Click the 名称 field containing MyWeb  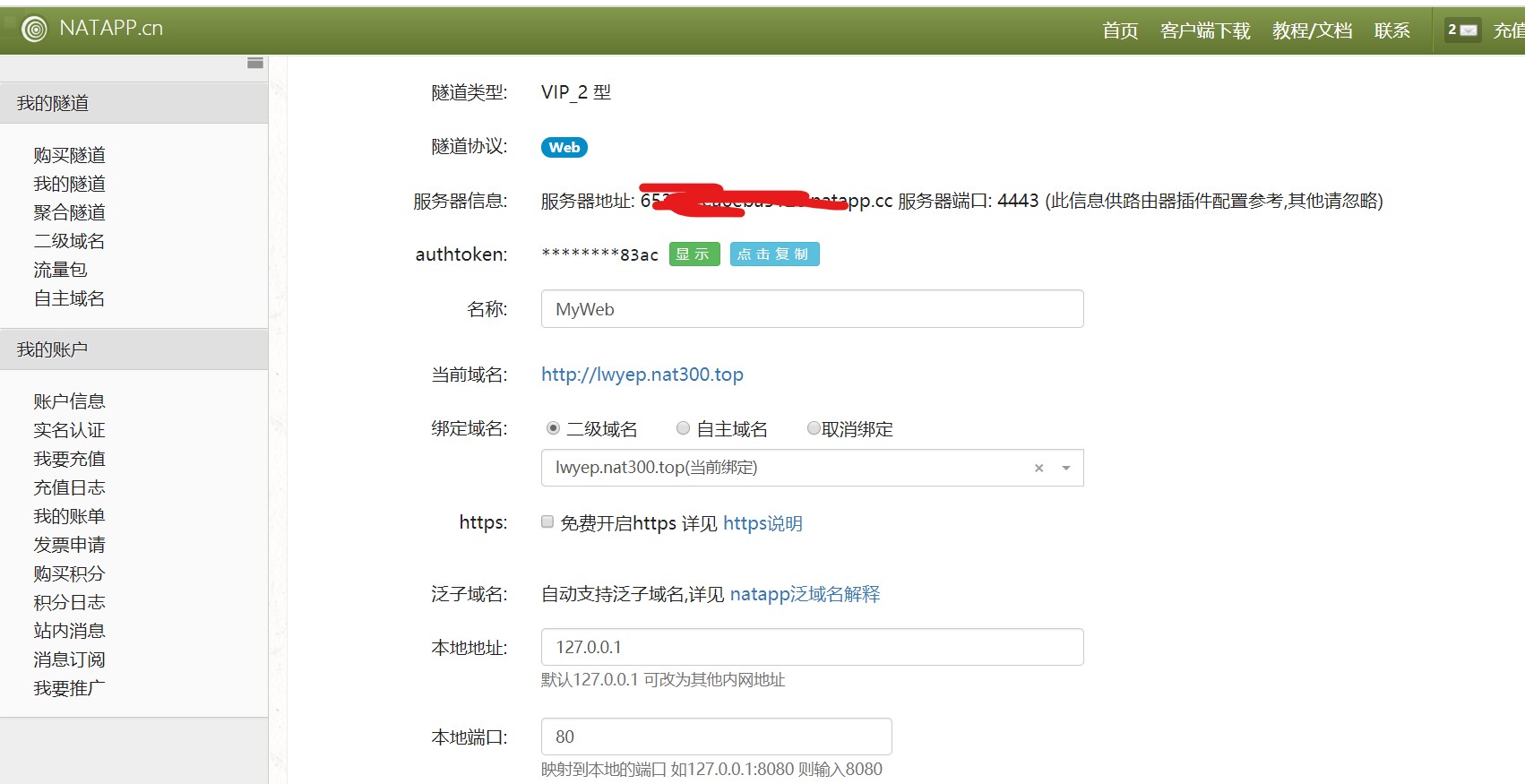(812, 309)
